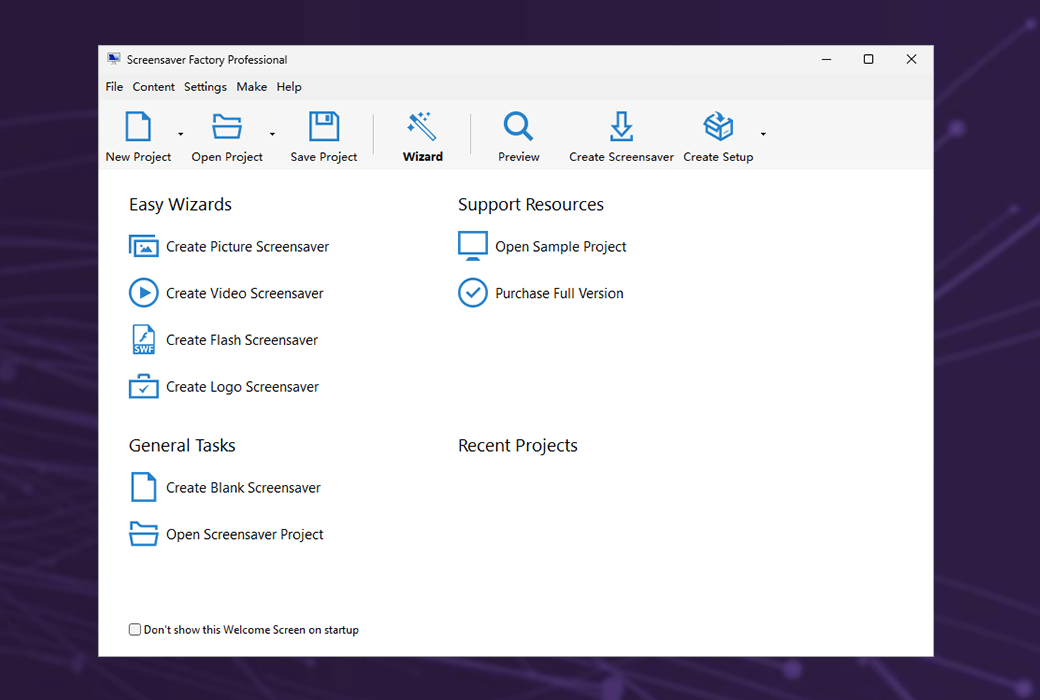
Task: Minimize the Screensaver Factory window
Action: (826, 59)
